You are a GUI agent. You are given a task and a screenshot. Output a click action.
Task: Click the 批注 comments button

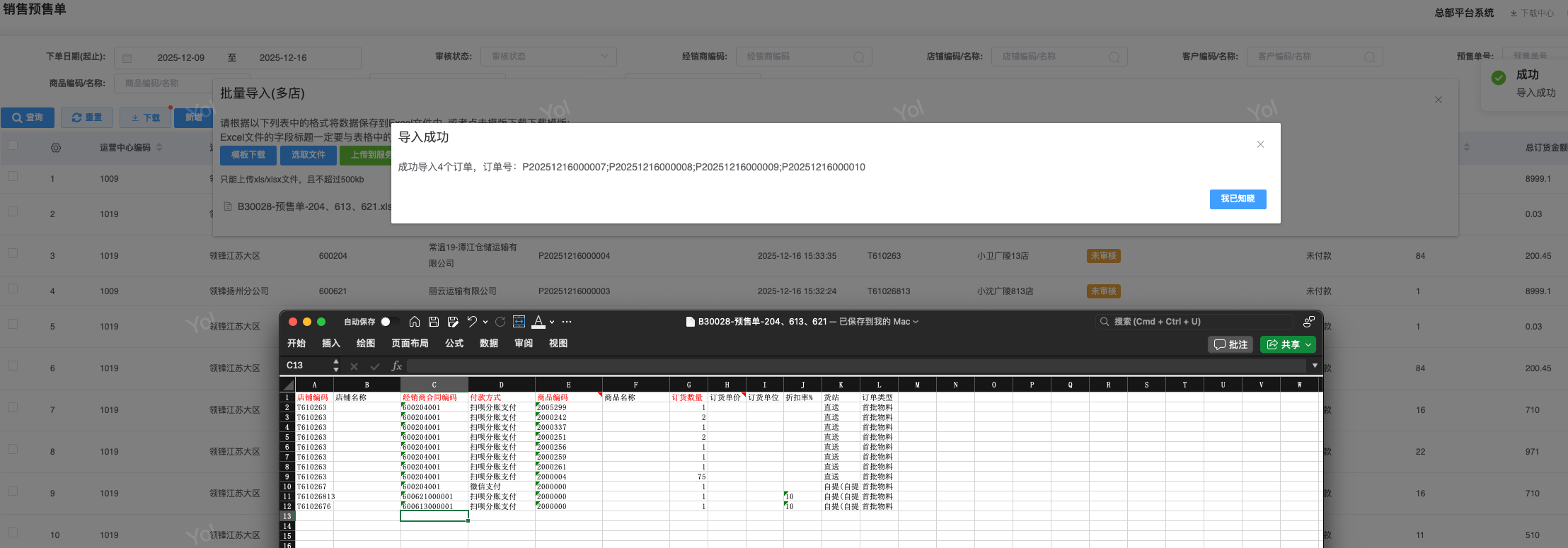1230,344
